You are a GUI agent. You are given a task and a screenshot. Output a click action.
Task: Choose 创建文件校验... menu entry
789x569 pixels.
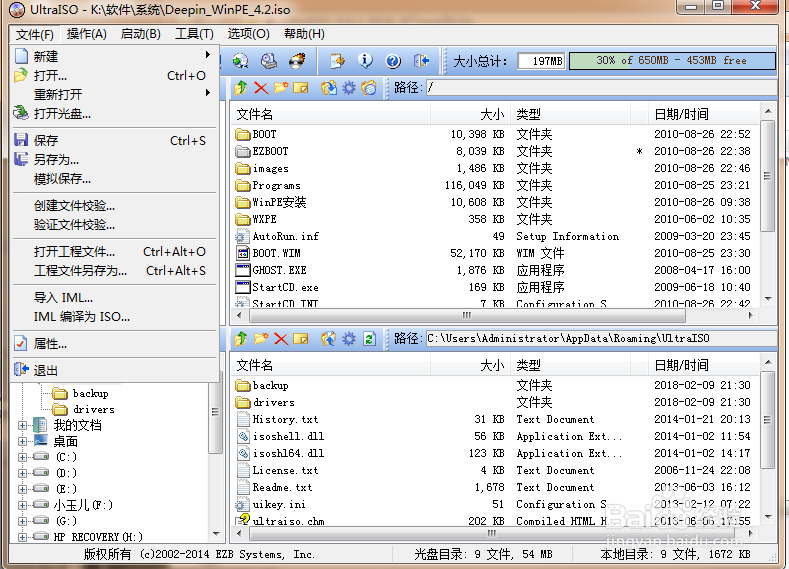115,206
